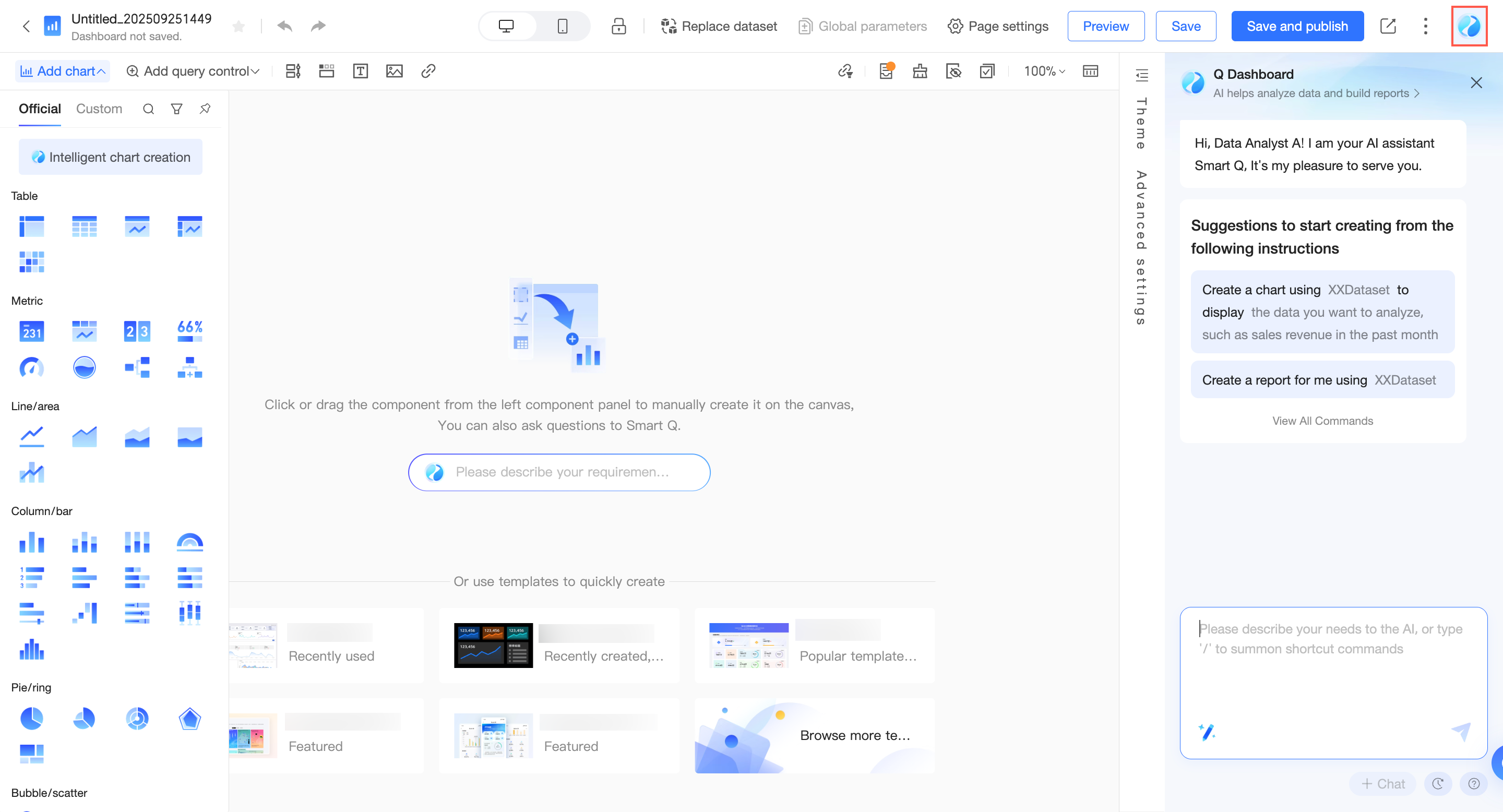Add a basic line chart
This screenshot has height=812, width=1503.
[x=31, y=436]
